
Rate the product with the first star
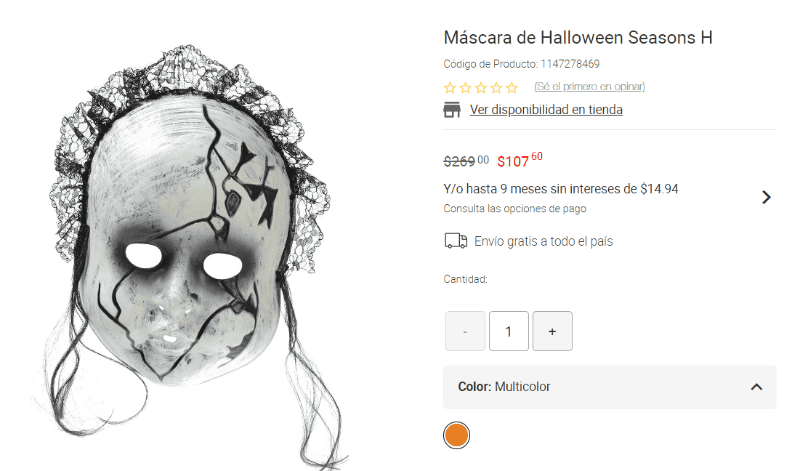pyautogui.click(x=450, y=88)
